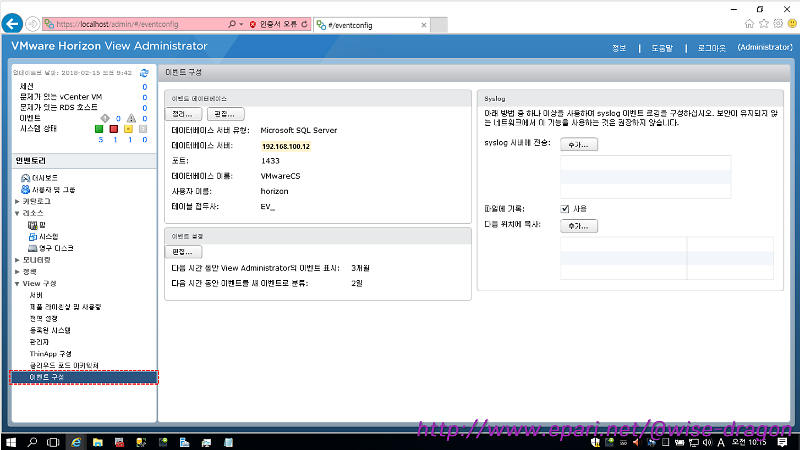The height and width of the screenshot is (450, 800).
Task: Collapse the View 구성 tree node
Action: [x=17, y=284]
